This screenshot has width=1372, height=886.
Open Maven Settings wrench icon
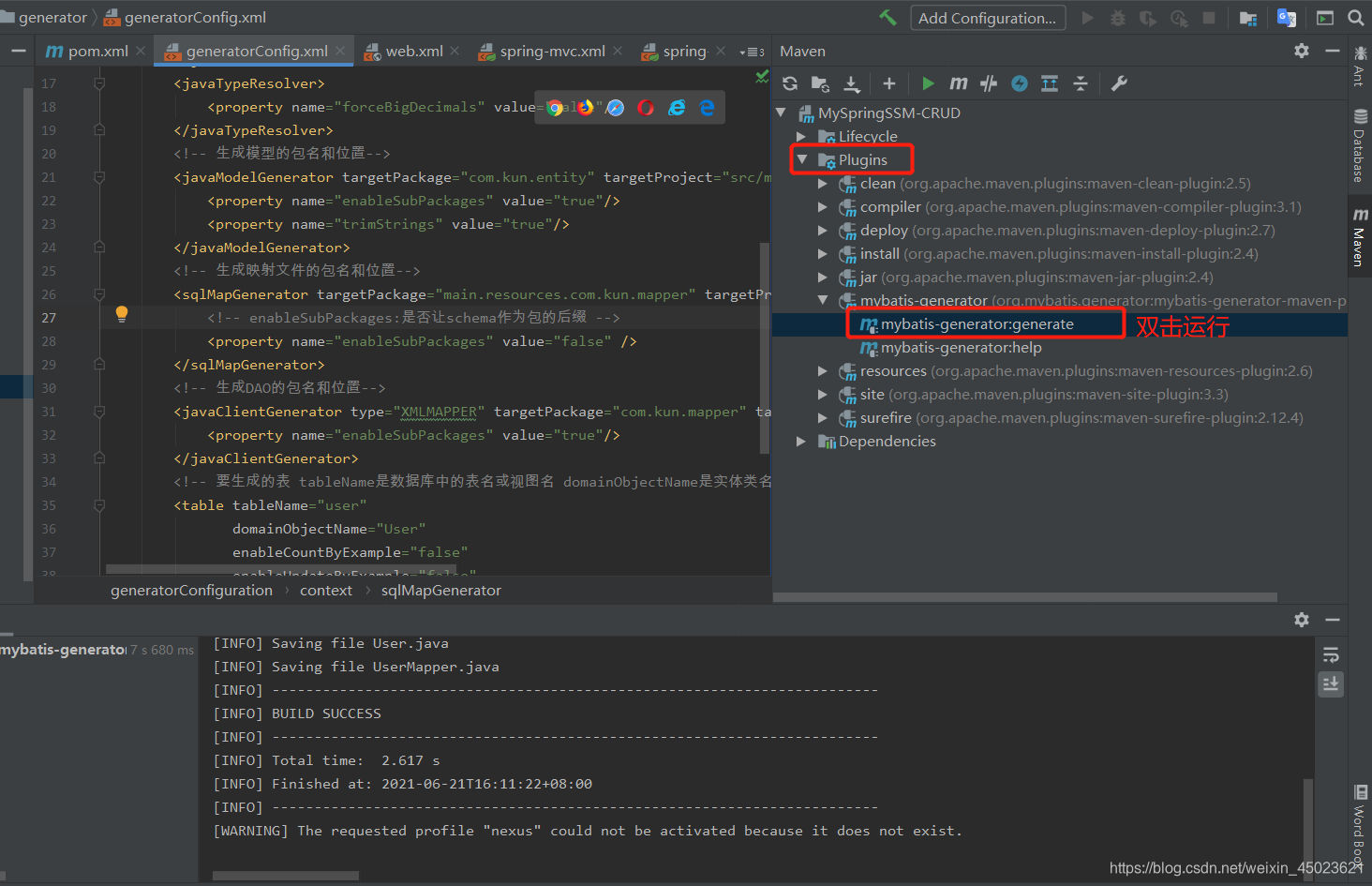pos(1119,83)
